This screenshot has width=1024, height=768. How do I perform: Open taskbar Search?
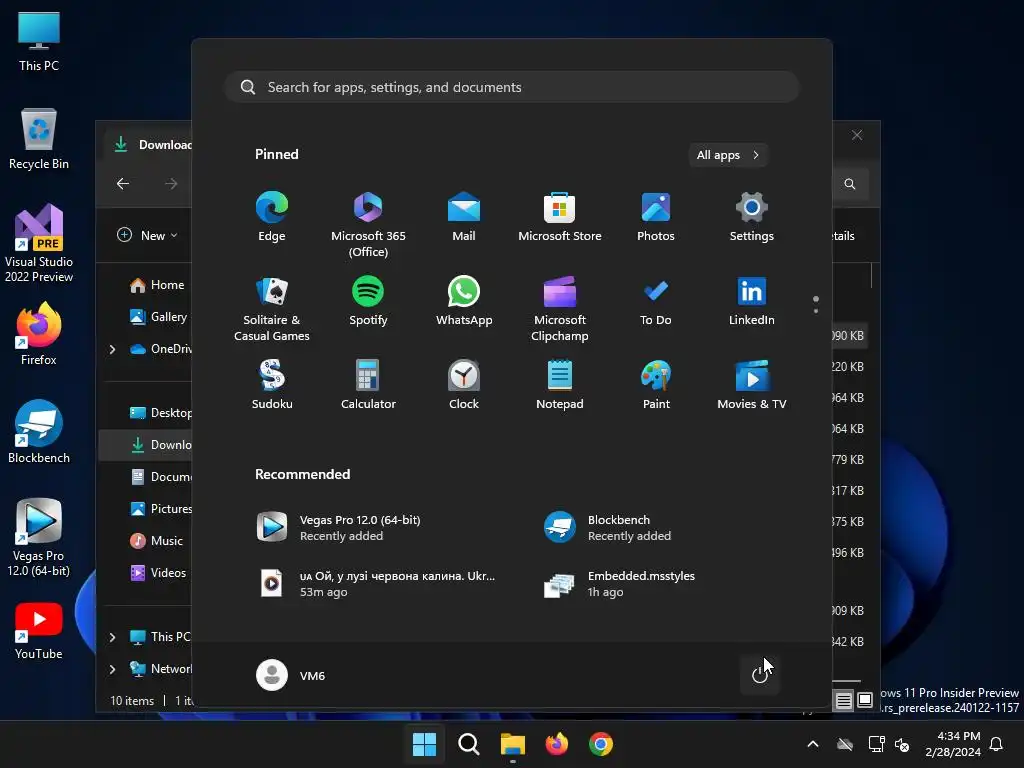tap(468, 744)
